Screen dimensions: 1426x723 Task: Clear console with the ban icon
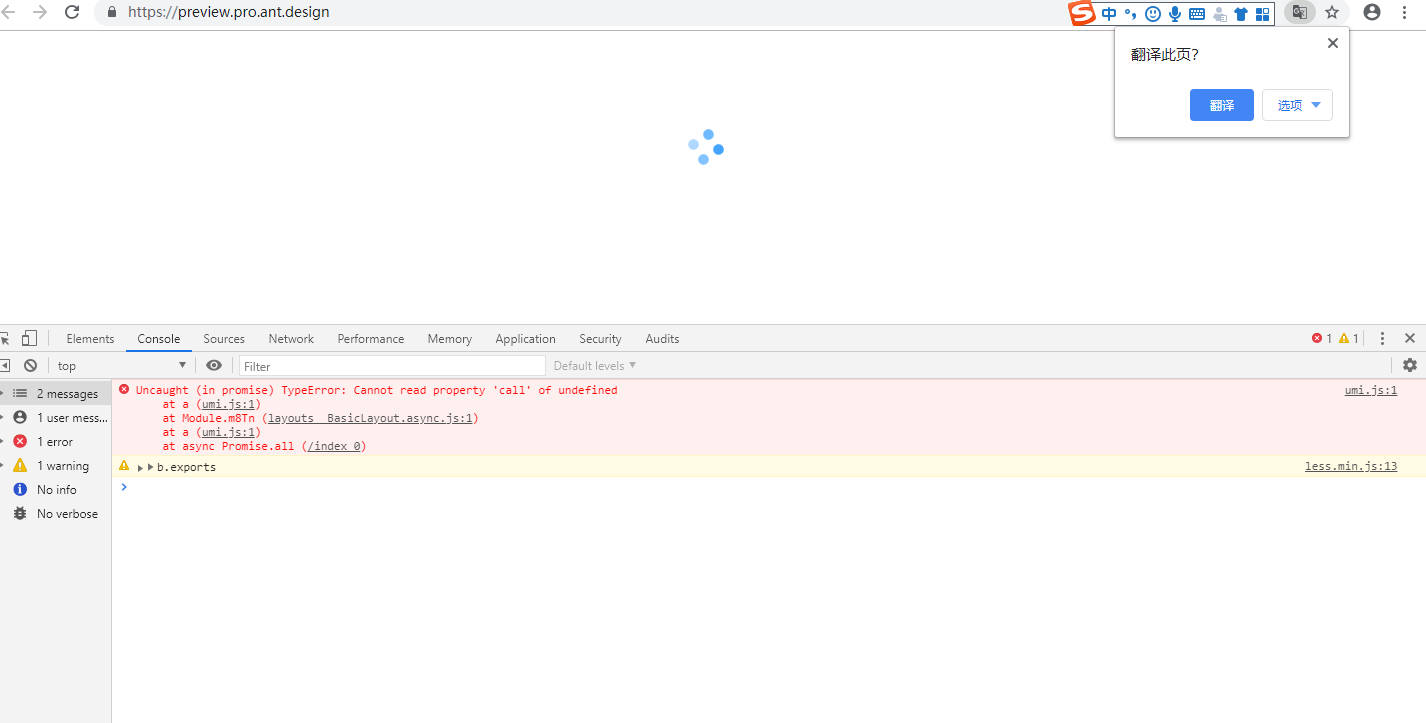tap(31, 365)
